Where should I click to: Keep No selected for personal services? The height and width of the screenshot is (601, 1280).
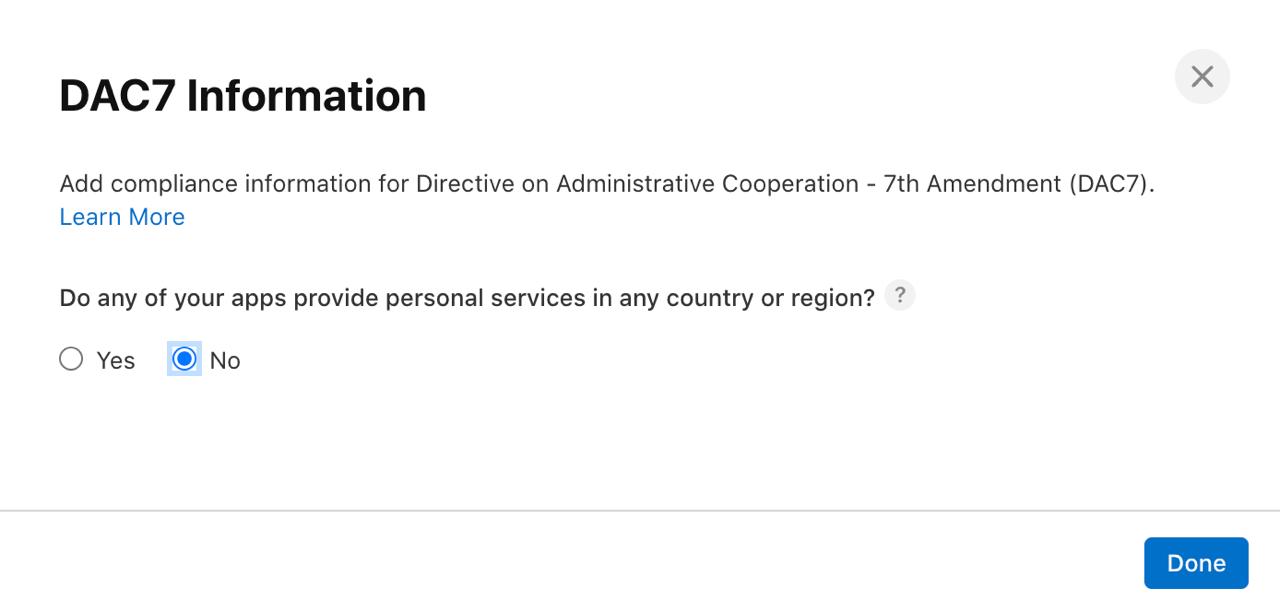184,359
